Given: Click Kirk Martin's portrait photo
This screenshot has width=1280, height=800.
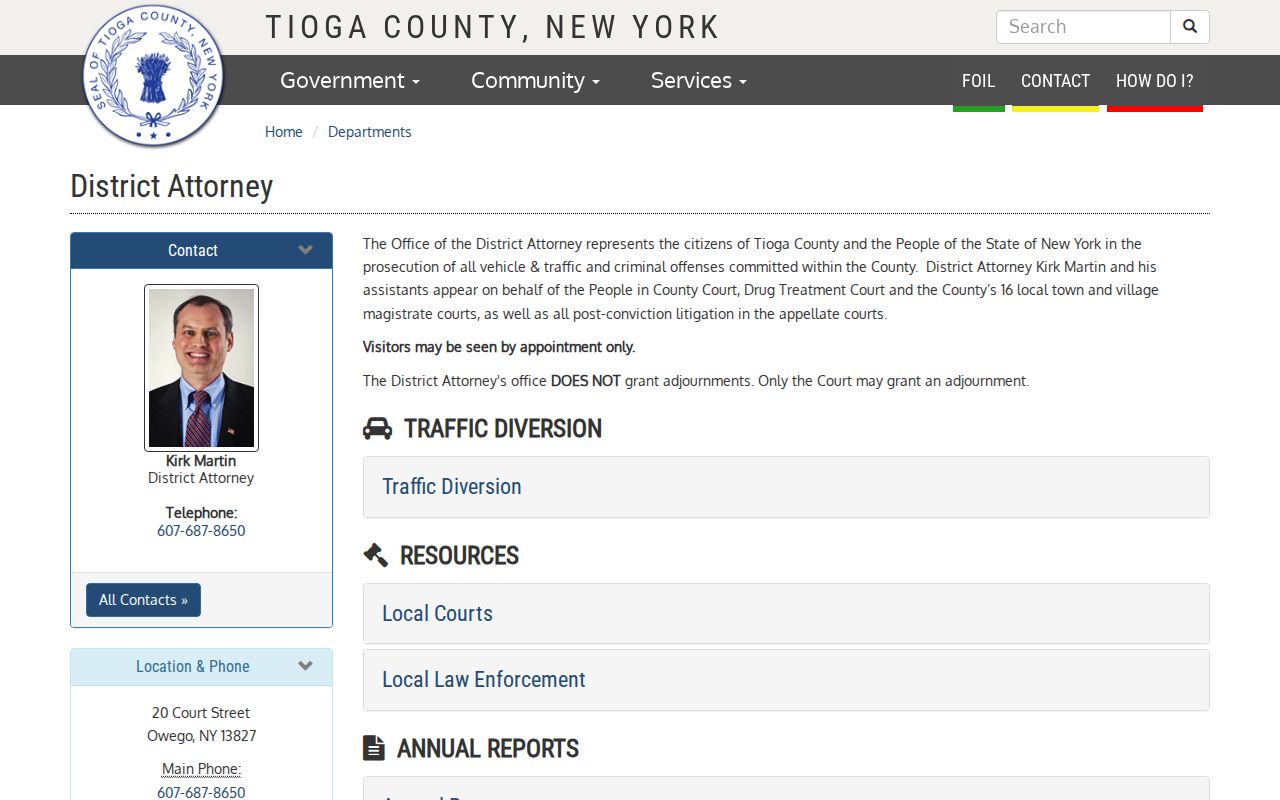Looking at the screenshot, I should pyautogui.click(x=201, y=368).
